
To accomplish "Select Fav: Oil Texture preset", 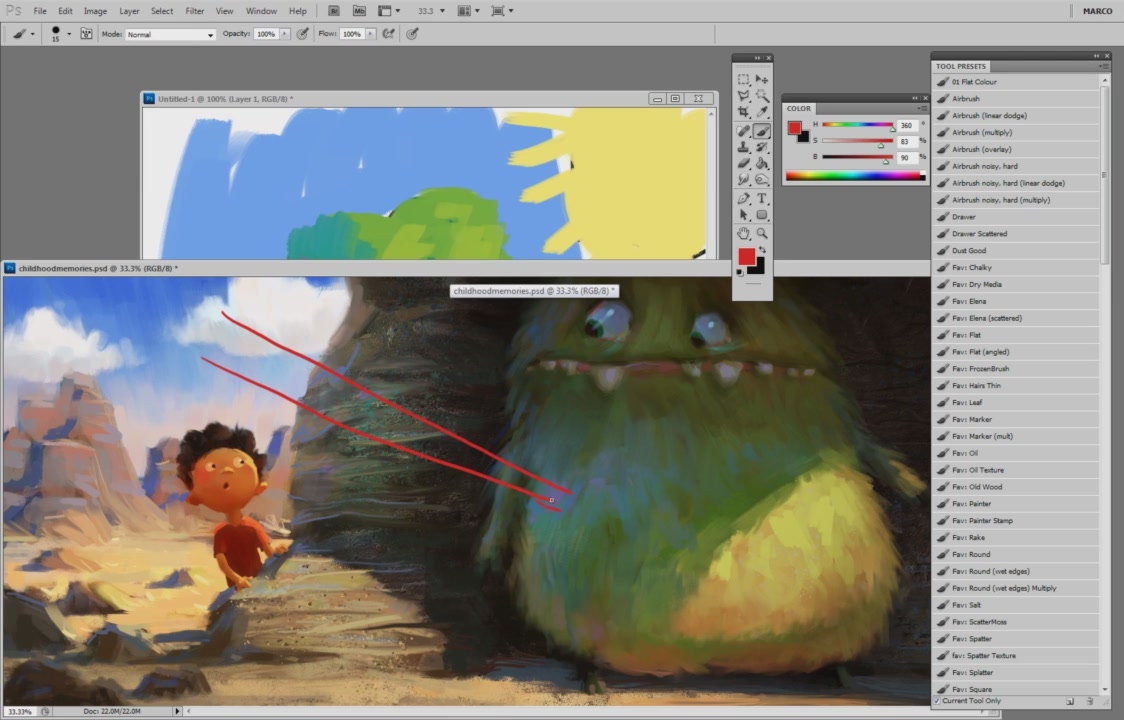I will pyautogui.click(x=1015, y=470).
